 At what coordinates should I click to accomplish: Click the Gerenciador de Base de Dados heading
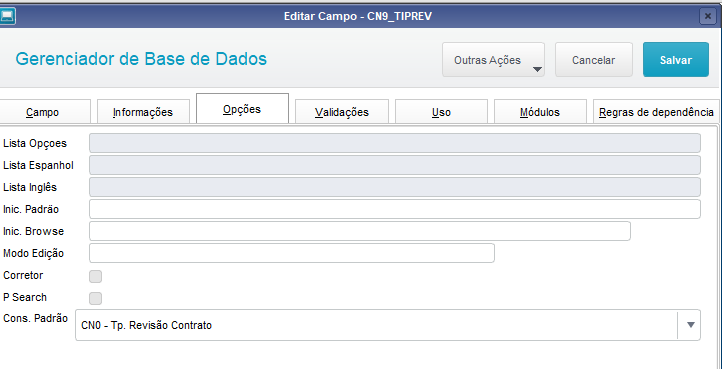point(141,59)
